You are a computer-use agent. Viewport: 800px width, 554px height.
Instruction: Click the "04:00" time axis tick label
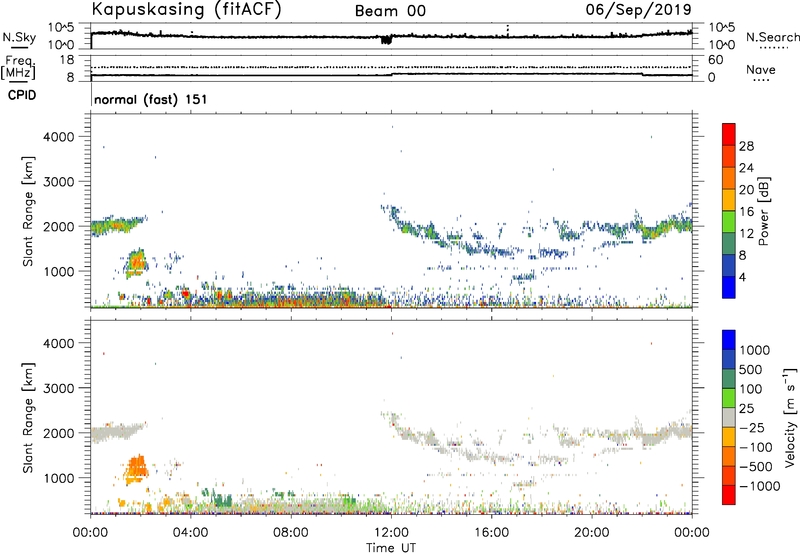[x=191, y=533]
